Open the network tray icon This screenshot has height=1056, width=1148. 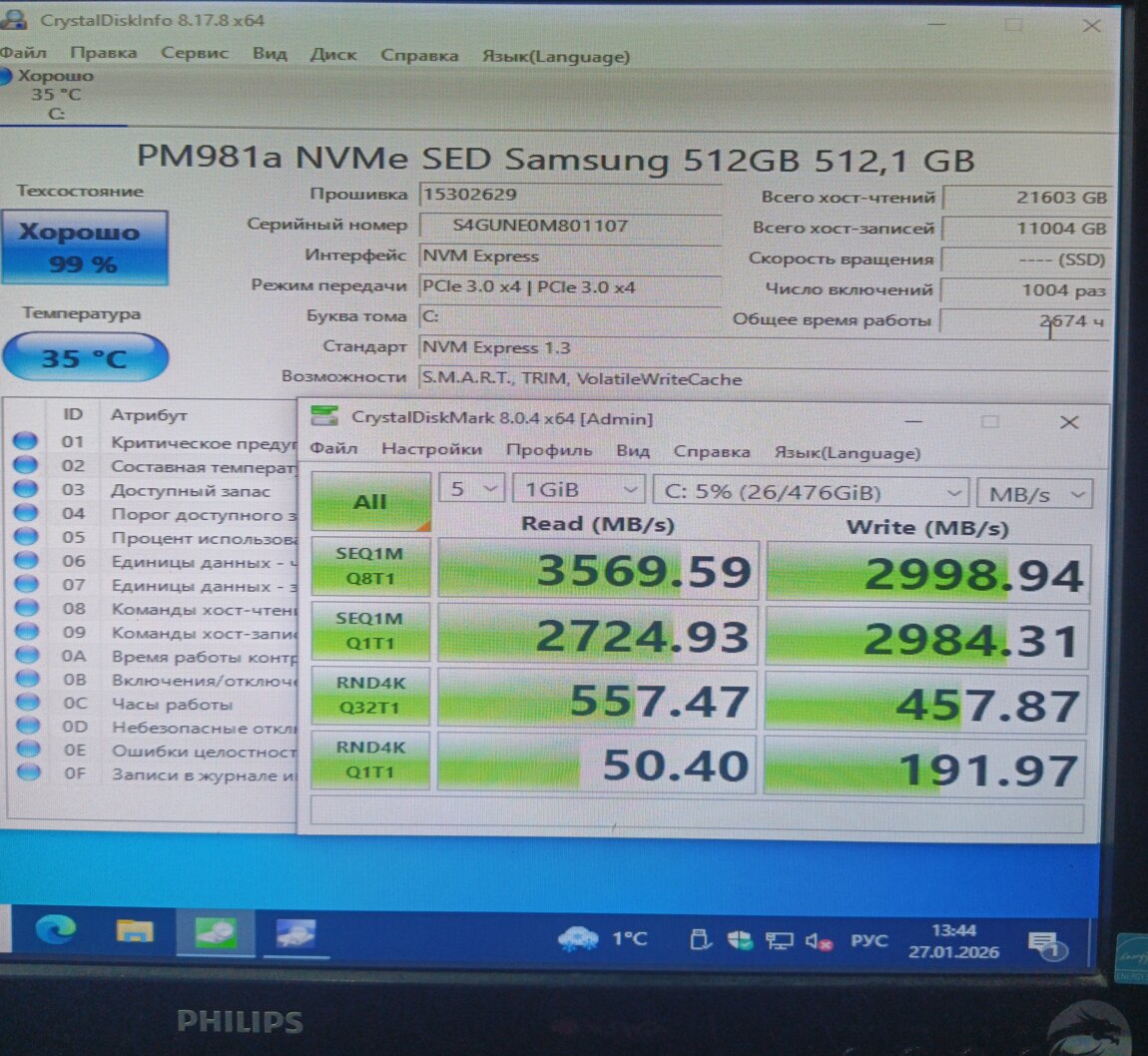(x=779, y=940)
